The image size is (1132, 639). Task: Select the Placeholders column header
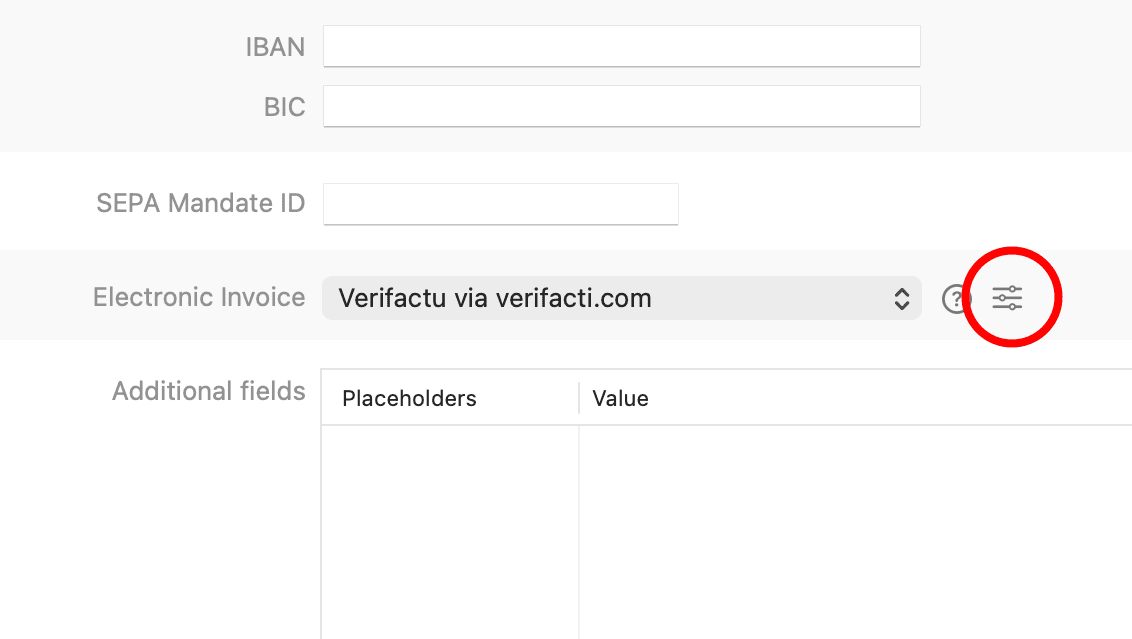pos(409,398)
